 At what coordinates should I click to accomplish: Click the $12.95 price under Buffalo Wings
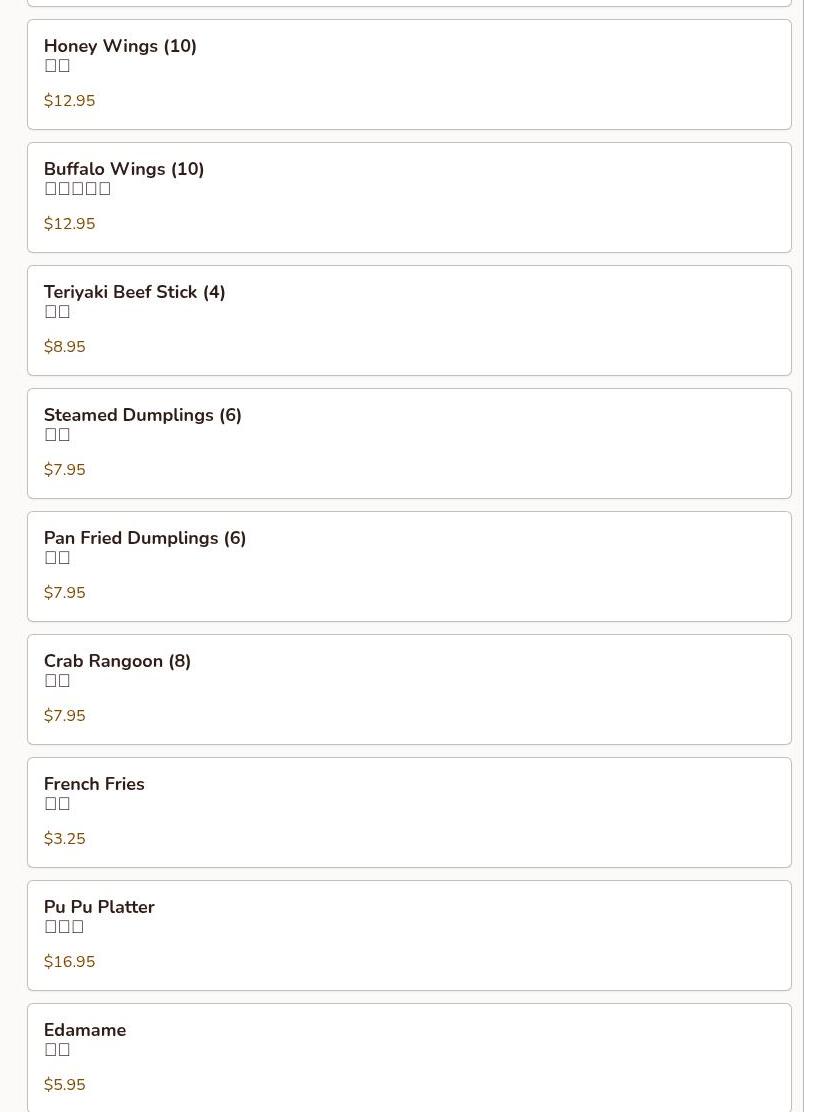[69, 223]
